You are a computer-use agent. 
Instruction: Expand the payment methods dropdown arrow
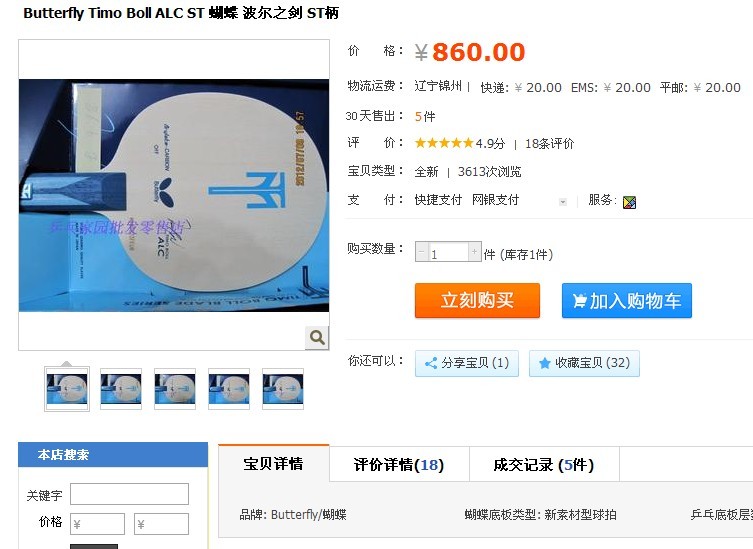tap(563, 202)
